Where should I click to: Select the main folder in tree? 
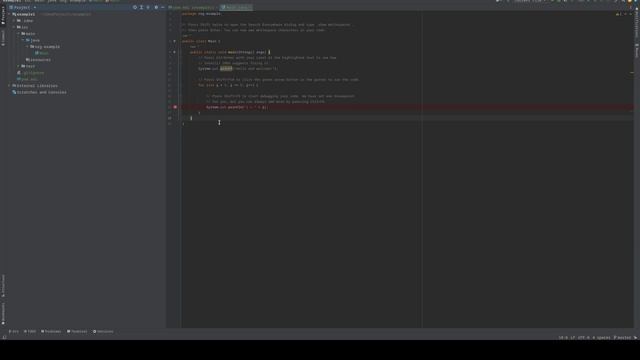tap(28, 34)
